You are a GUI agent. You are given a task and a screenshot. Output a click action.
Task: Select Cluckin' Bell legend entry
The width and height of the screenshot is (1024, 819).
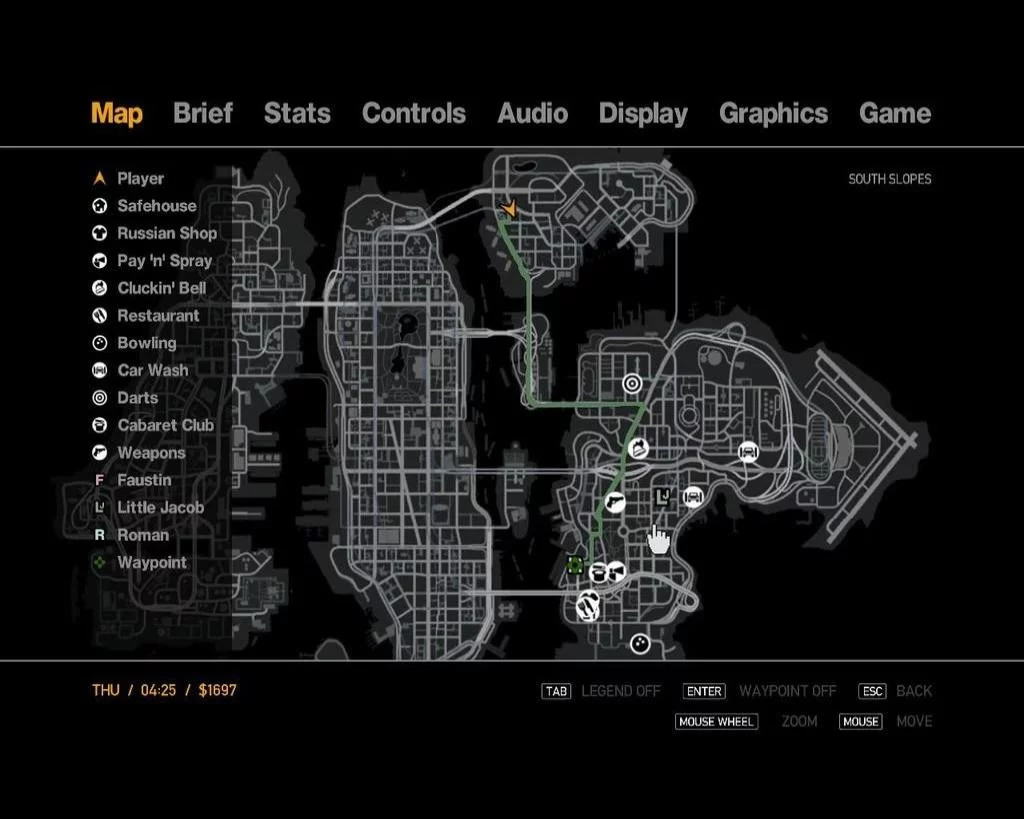(149, 288)
